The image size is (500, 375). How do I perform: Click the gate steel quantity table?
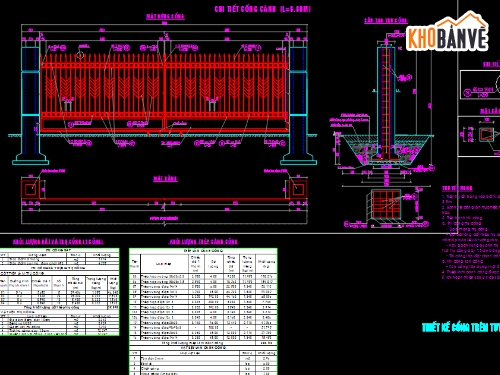point(203,312)
